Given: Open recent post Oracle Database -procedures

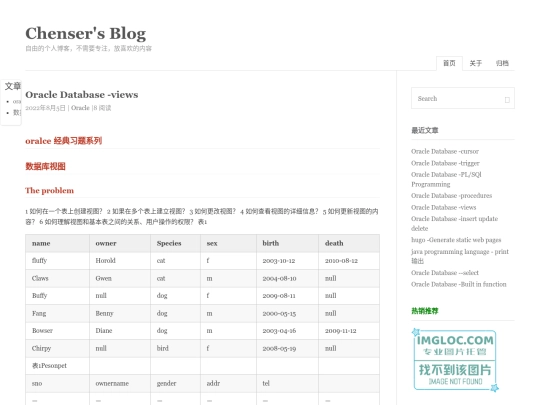Looking at the screenshot, I should (451, 196).
